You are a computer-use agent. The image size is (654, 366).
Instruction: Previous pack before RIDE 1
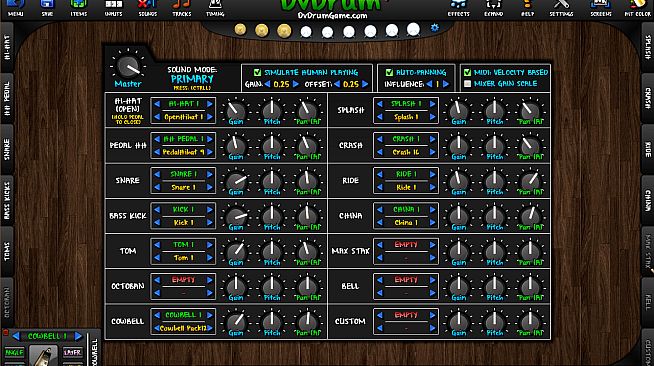click(380, 174)
